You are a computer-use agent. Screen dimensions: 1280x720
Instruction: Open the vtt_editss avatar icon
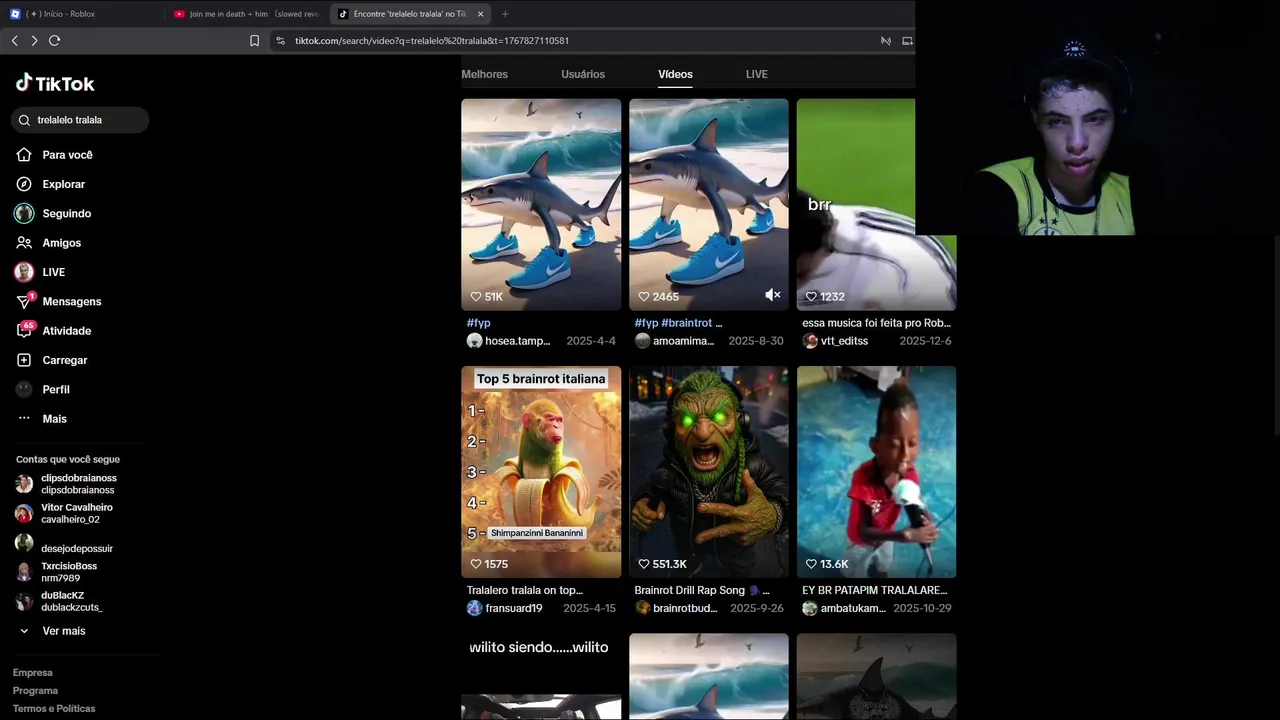[810, 341]
